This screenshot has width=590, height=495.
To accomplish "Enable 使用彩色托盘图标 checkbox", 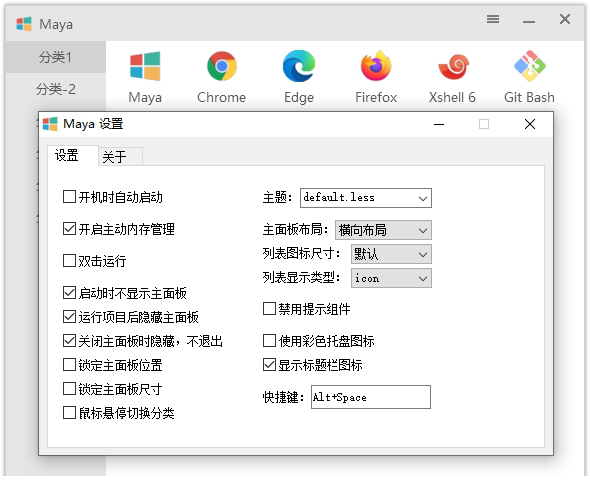I will 269,340.
